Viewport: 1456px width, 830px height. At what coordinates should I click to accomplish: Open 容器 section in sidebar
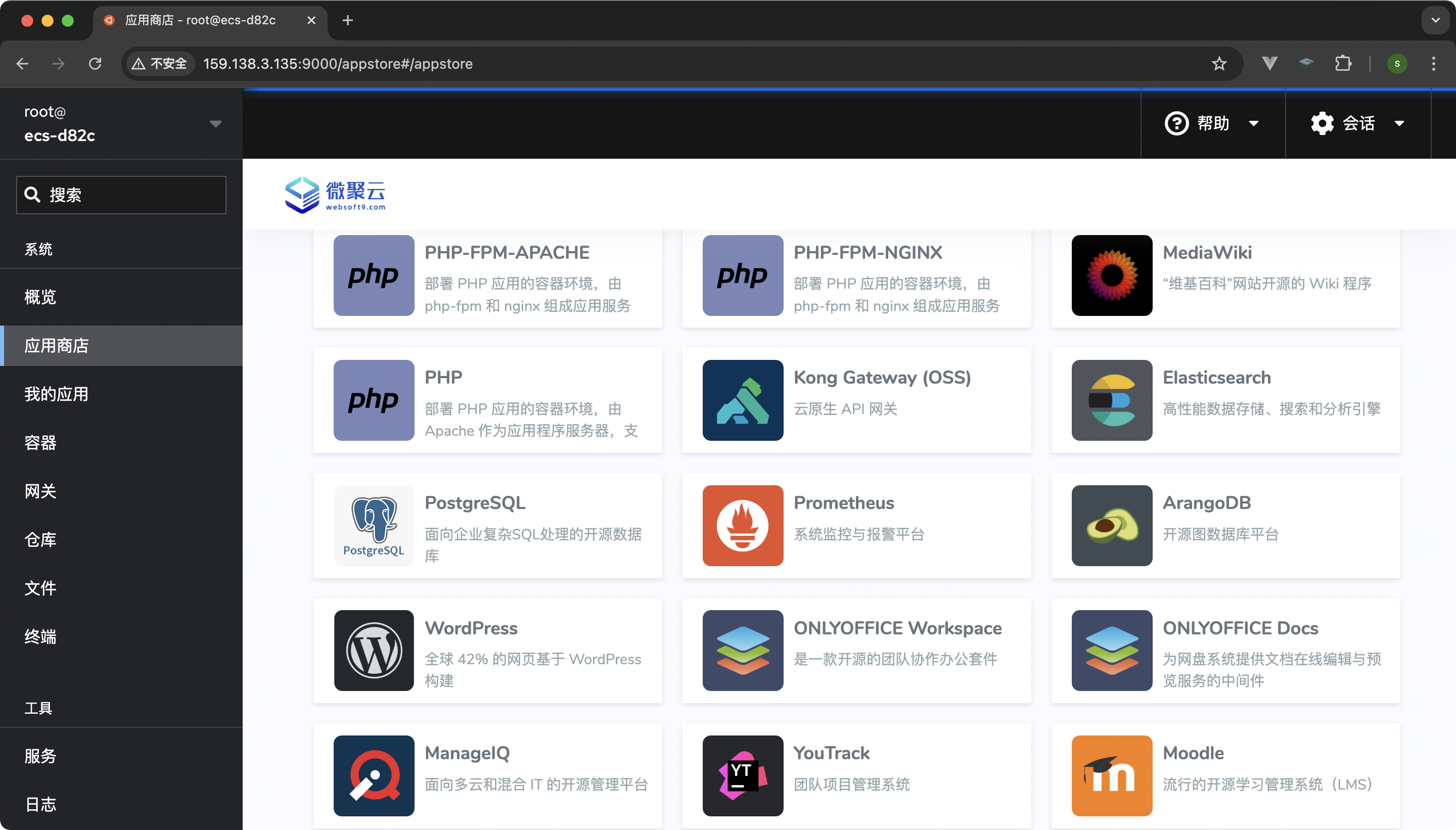click(40, 442)
